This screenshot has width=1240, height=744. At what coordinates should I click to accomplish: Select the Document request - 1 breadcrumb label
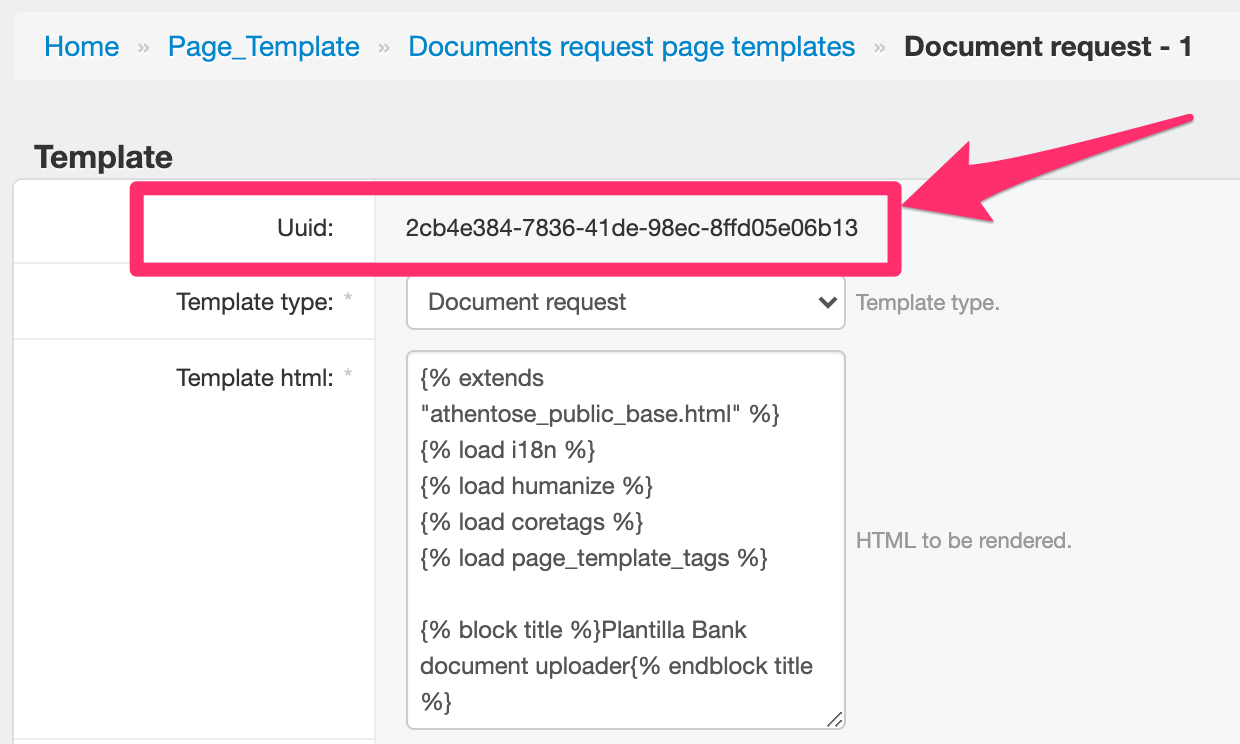[x=1046, y=46]
